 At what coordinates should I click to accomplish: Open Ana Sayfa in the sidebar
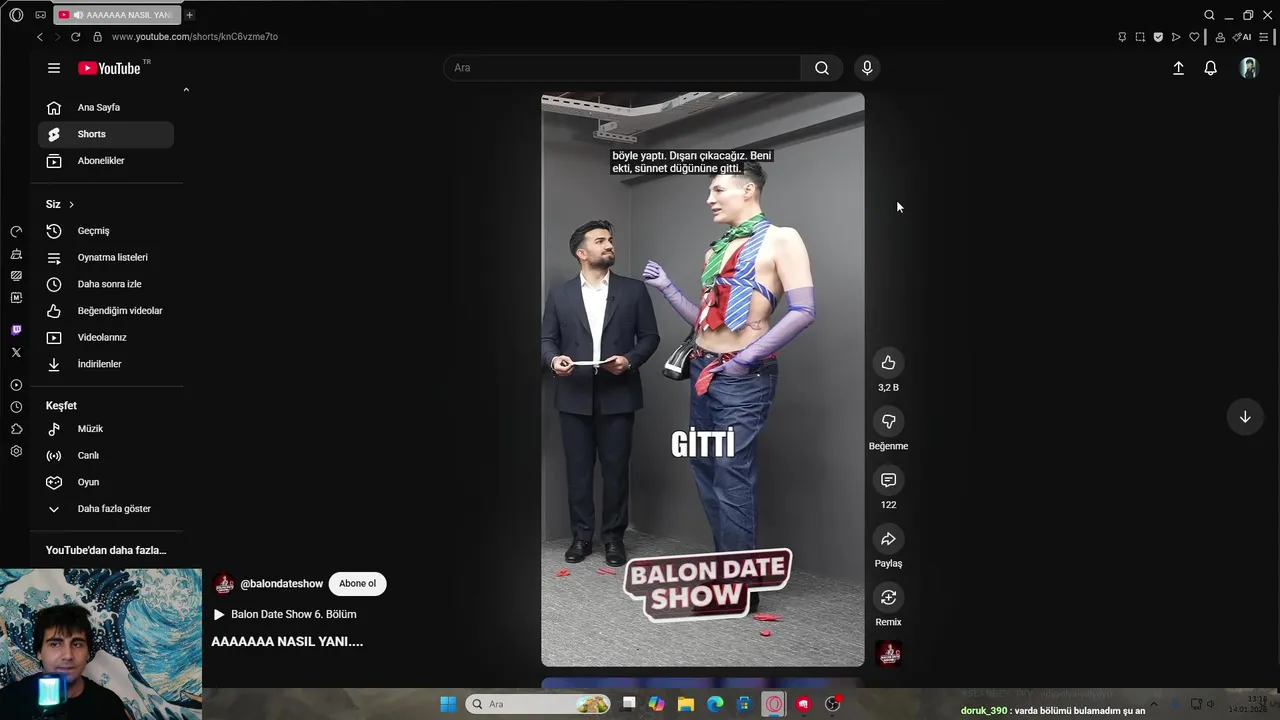106,107
